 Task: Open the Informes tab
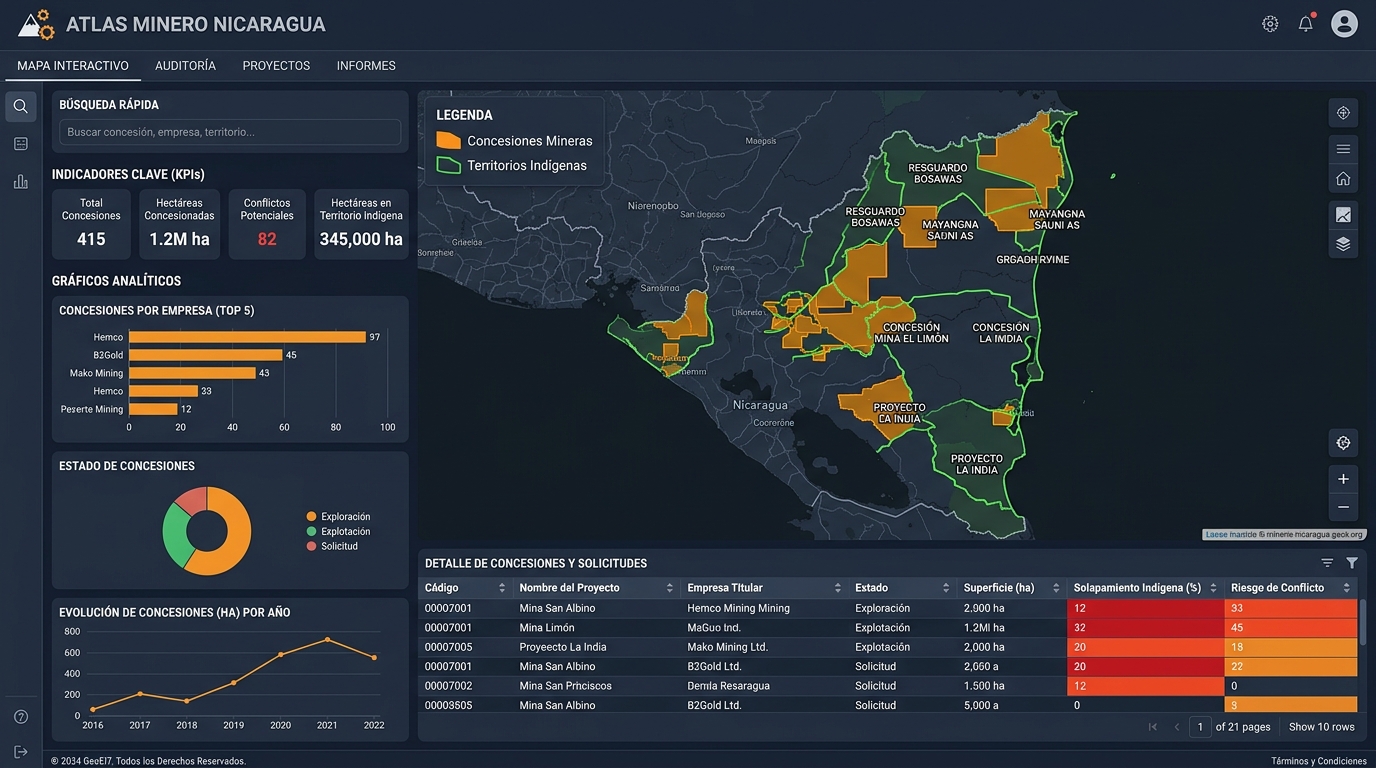[x=366, y=66]
